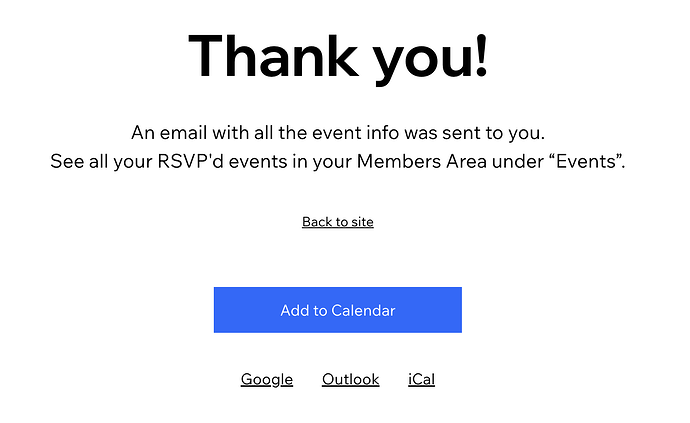Click the blue Add to Calendar button
The width and height of the screenshot is (690, 423).
pos(338,310)
